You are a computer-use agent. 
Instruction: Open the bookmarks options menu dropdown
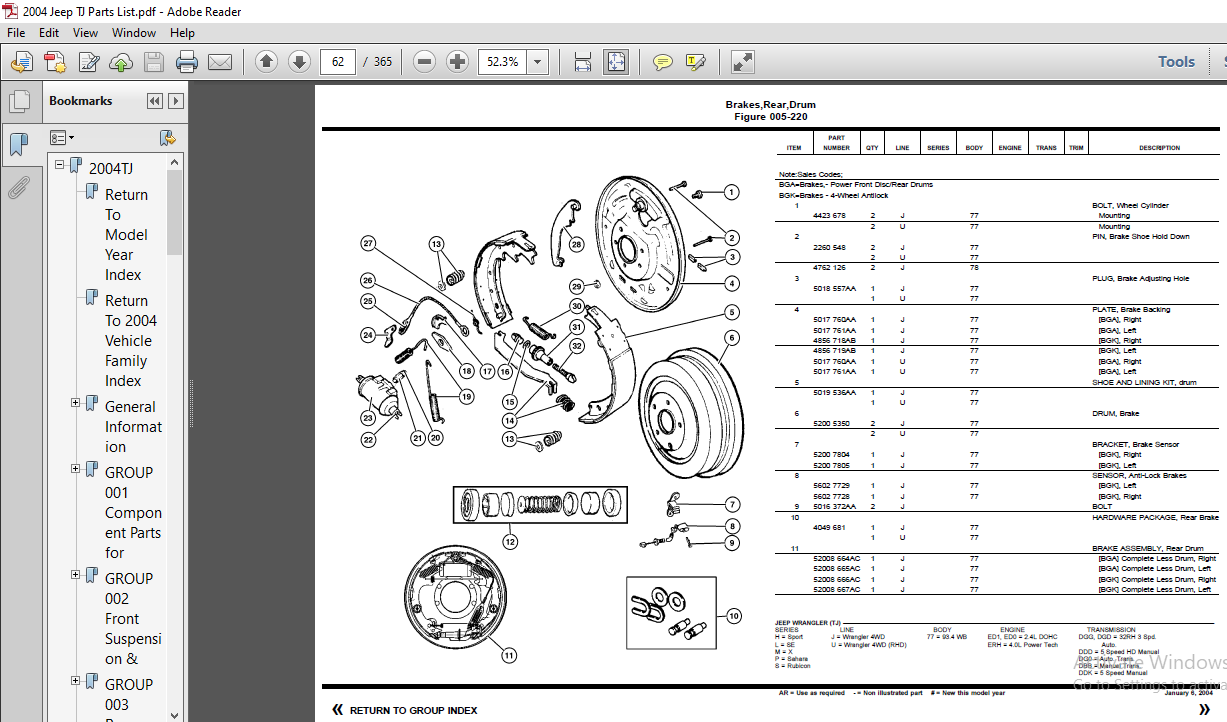point(62,138)
